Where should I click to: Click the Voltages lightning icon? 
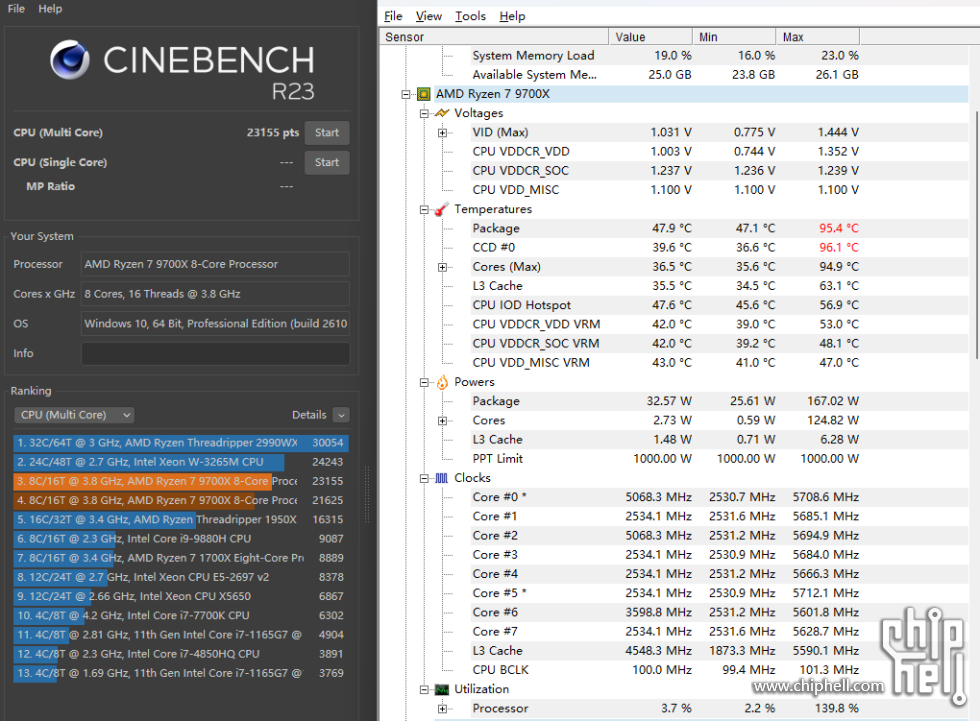click(442, 113)
